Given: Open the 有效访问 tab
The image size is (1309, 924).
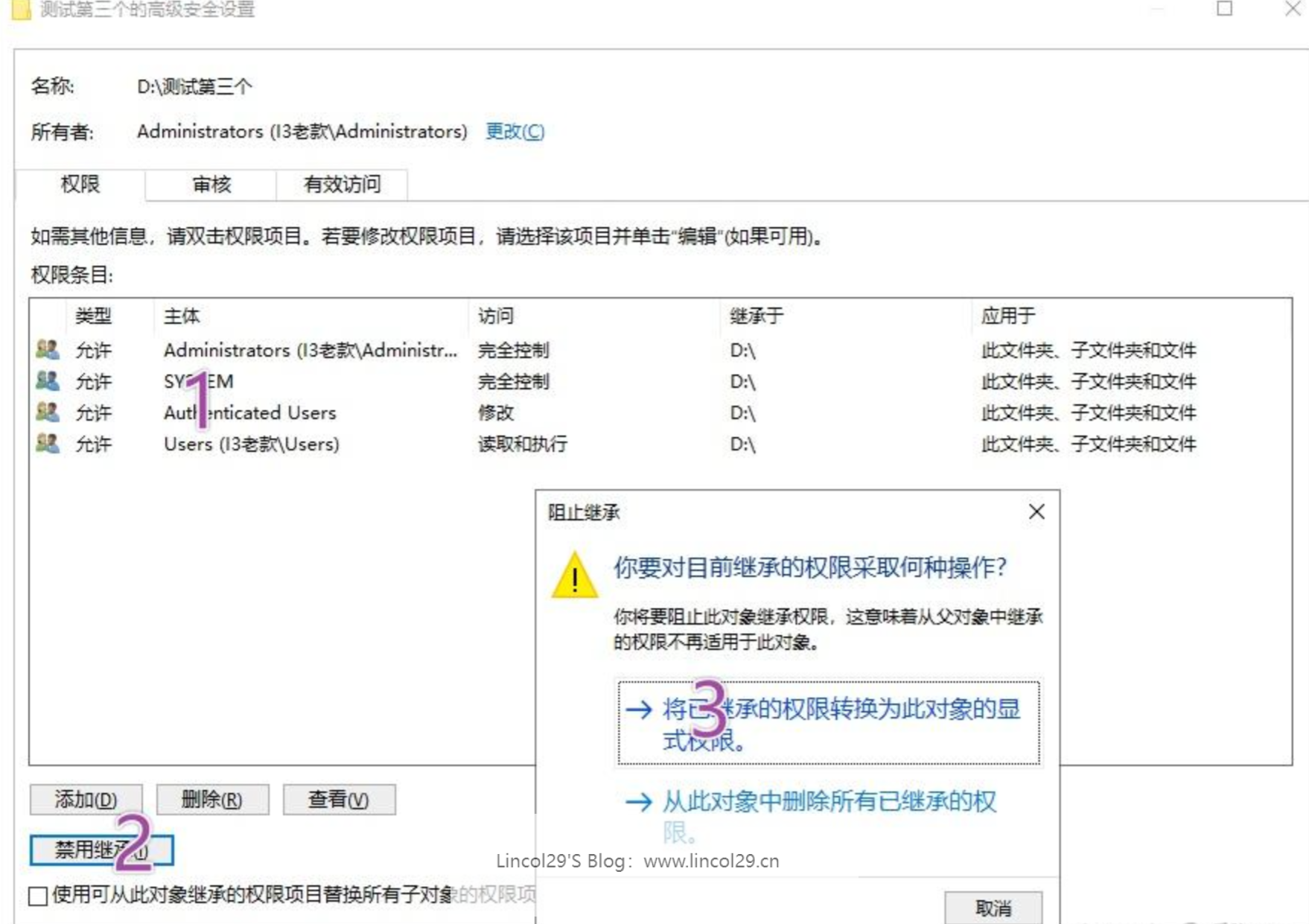Looking at the screenshot, I should click(x=342, y=185).
